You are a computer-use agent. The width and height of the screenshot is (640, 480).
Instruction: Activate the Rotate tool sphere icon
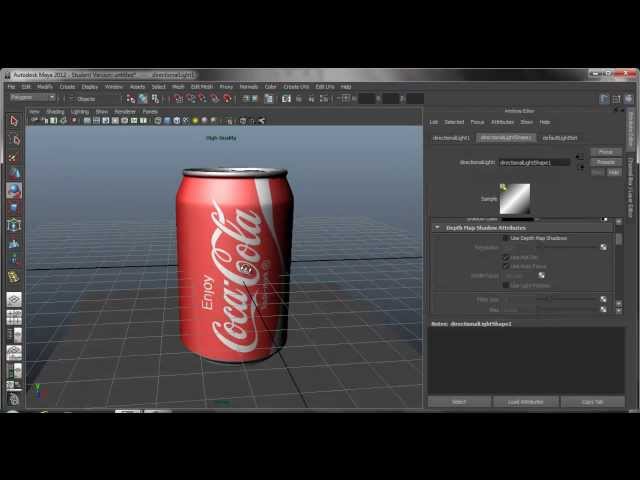point(14,191)
